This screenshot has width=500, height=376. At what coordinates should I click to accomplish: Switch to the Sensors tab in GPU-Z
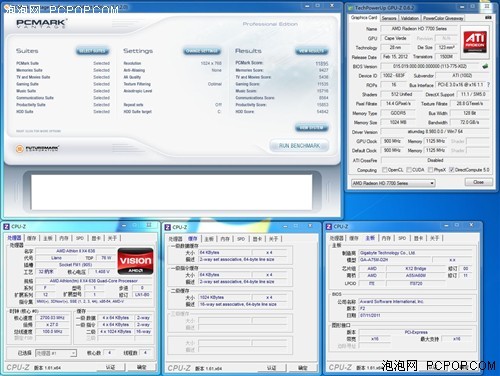coord(389,18)
